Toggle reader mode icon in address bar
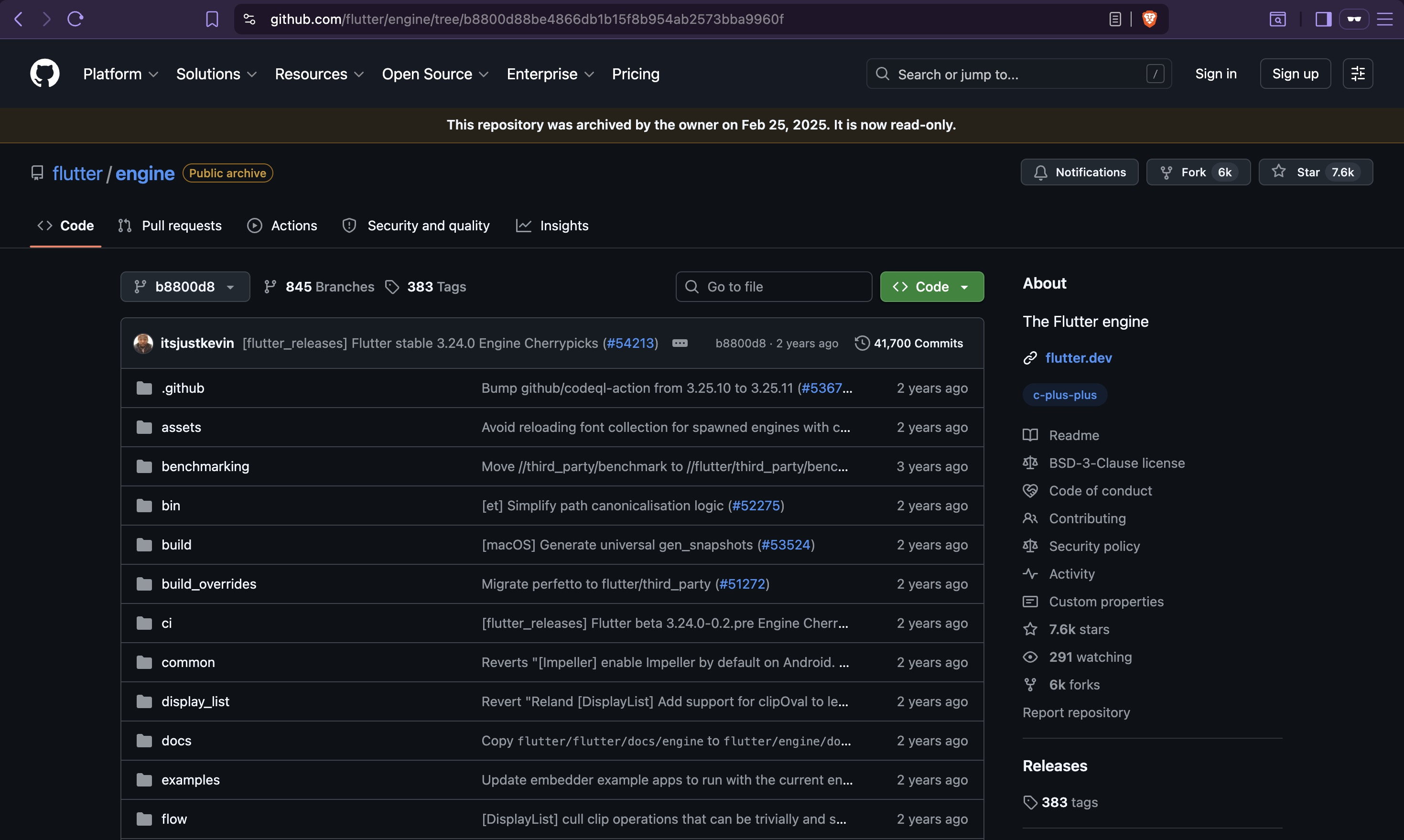 [1115, 19]
